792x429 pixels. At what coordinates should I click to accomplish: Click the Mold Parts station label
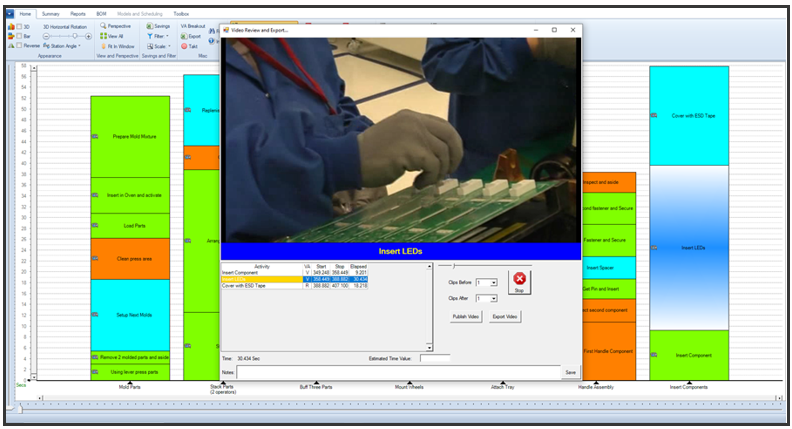pos(130,387)
